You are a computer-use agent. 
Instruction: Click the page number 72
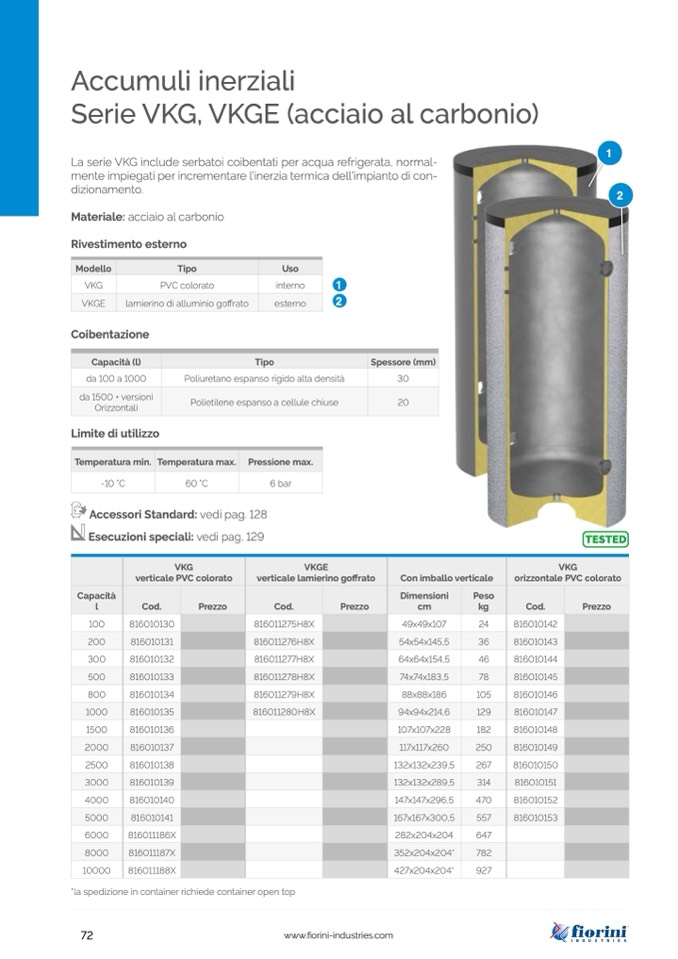pos(87,935)
